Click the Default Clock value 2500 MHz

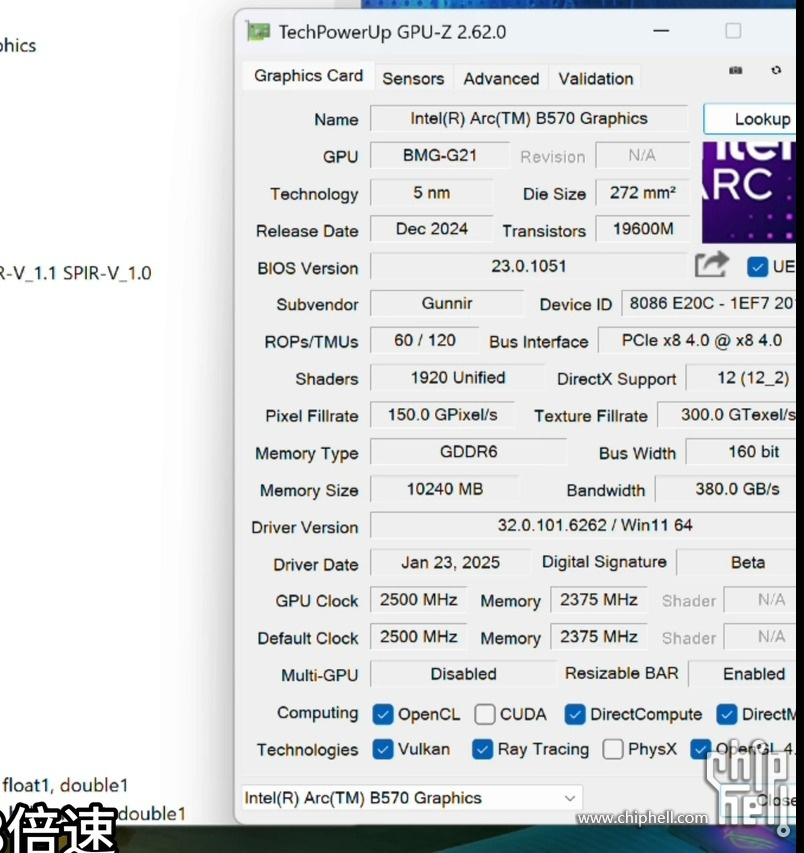(x=418, y=636)
